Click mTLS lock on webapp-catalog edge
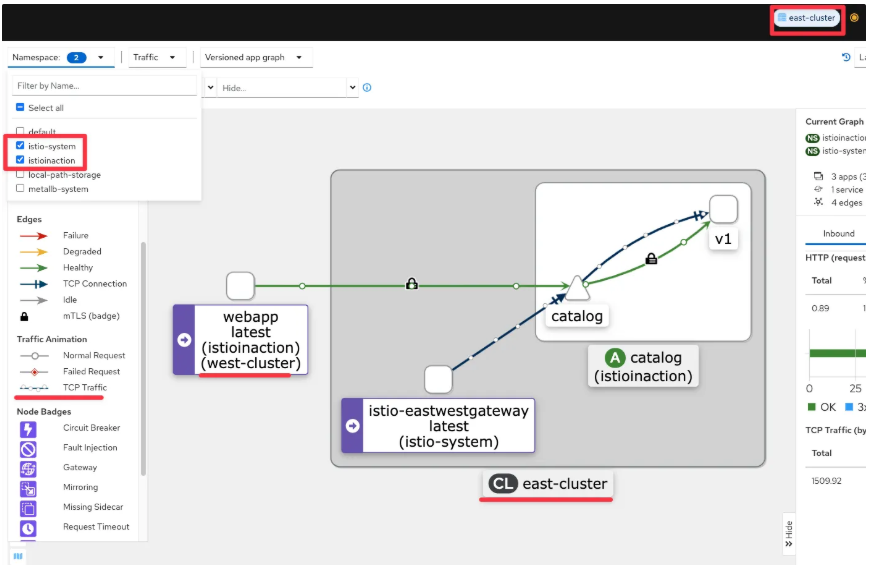The width and height of the screenshot is (872, 565). pyautogui.click(x=412, y=284)
